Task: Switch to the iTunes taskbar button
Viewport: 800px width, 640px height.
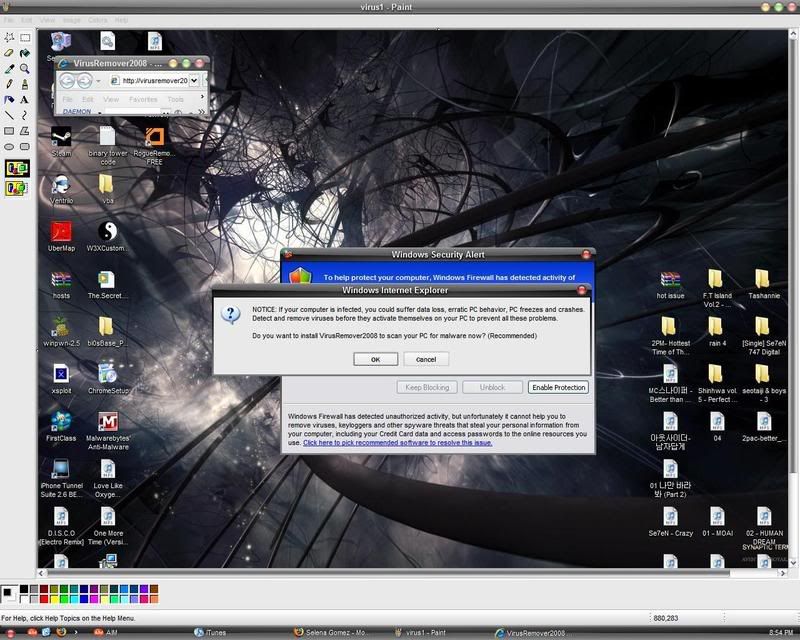Action: 211,633
